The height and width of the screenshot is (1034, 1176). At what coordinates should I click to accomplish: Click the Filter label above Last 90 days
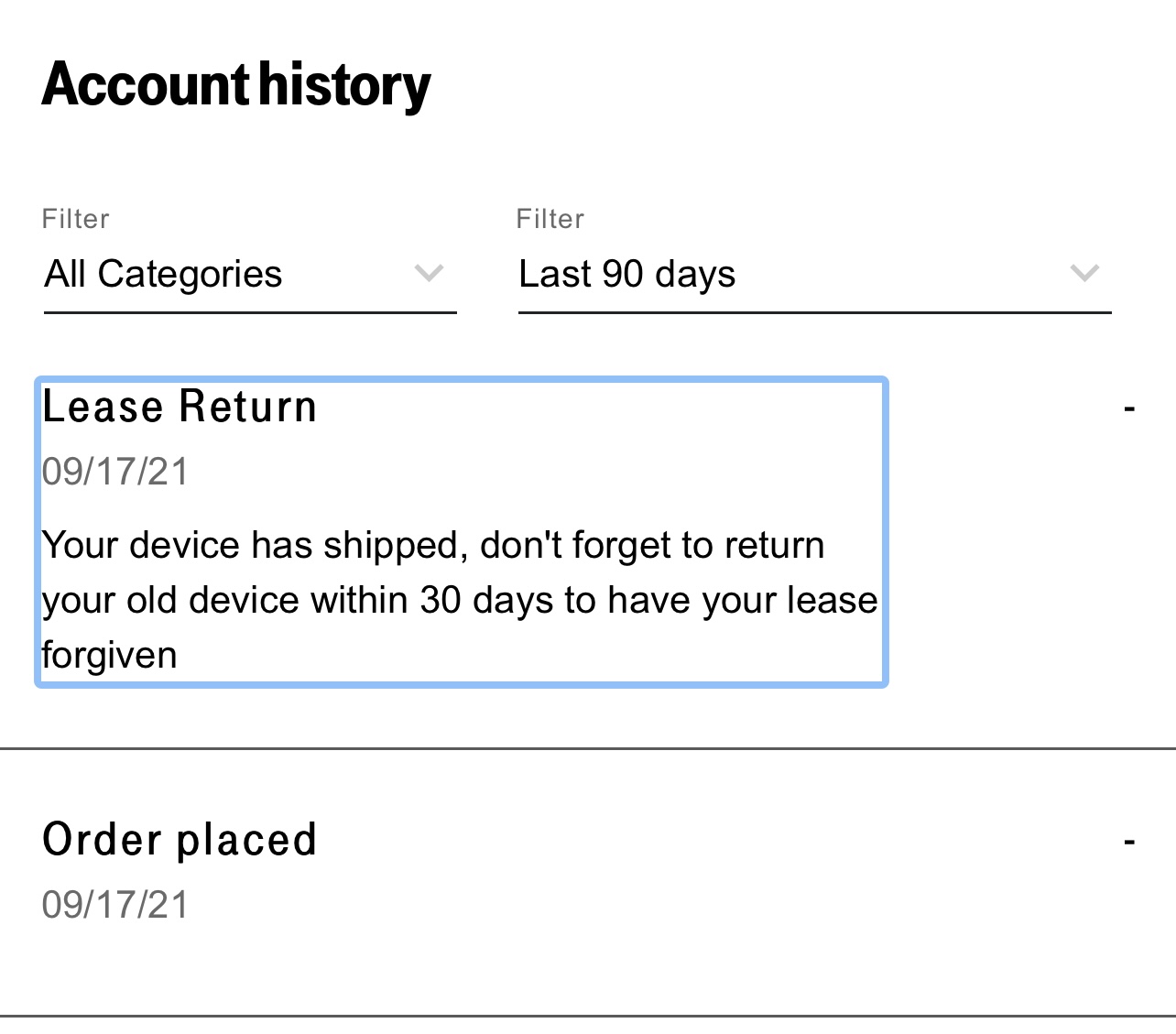tap(550, 219)
